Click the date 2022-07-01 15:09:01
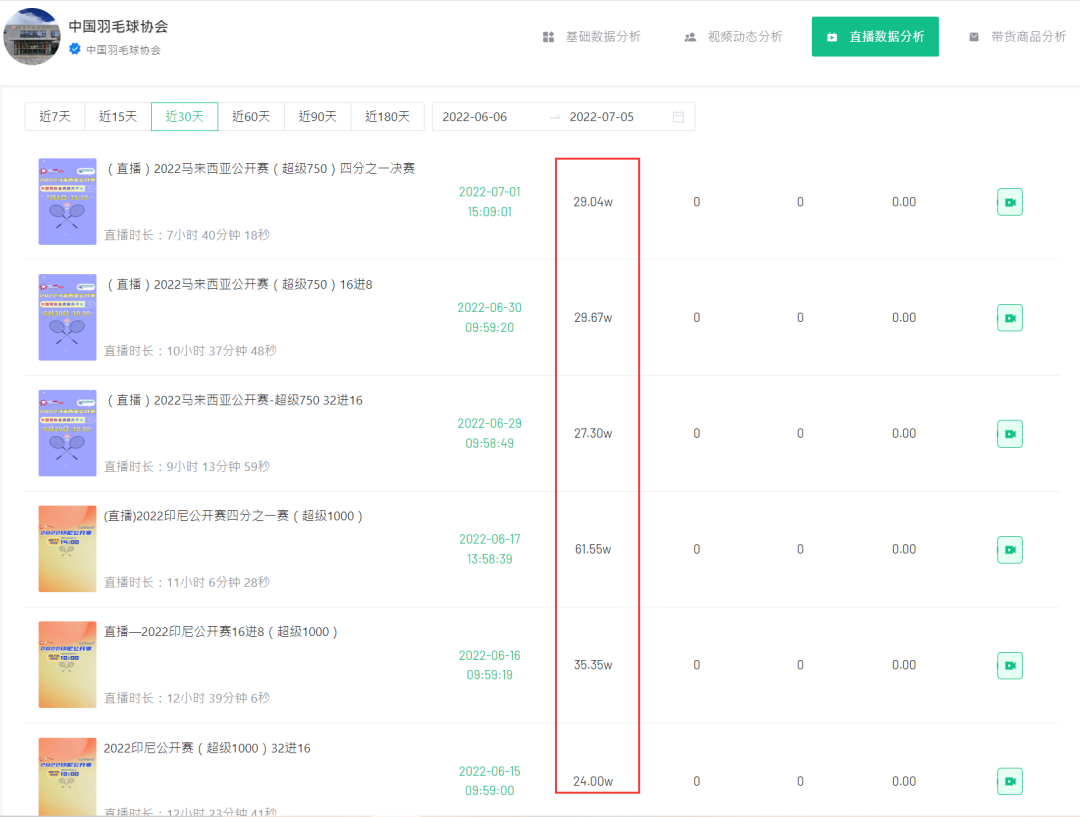The image size is (1080, 817). click(x=490, y=202)
